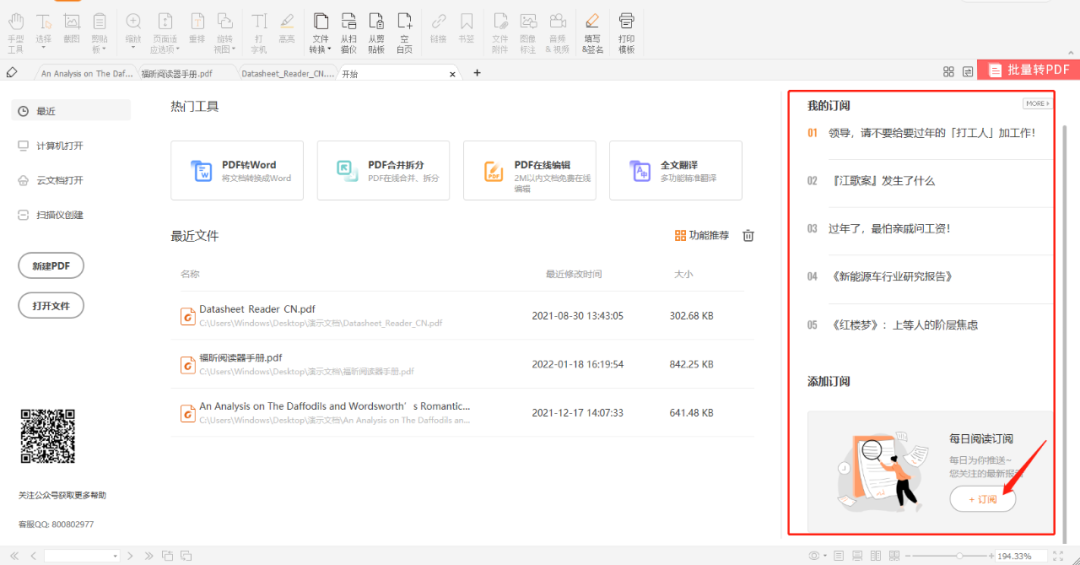Click the 批量转PDF button
1080x565 pixels.
1028,70
